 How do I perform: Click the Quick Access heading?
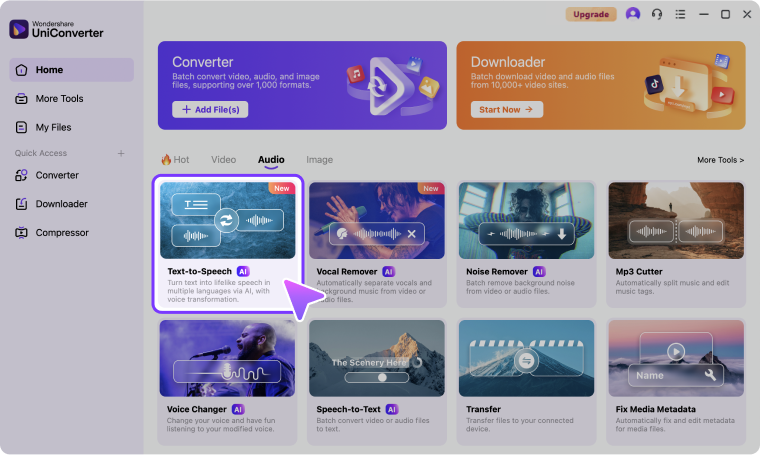pos(41,153)
